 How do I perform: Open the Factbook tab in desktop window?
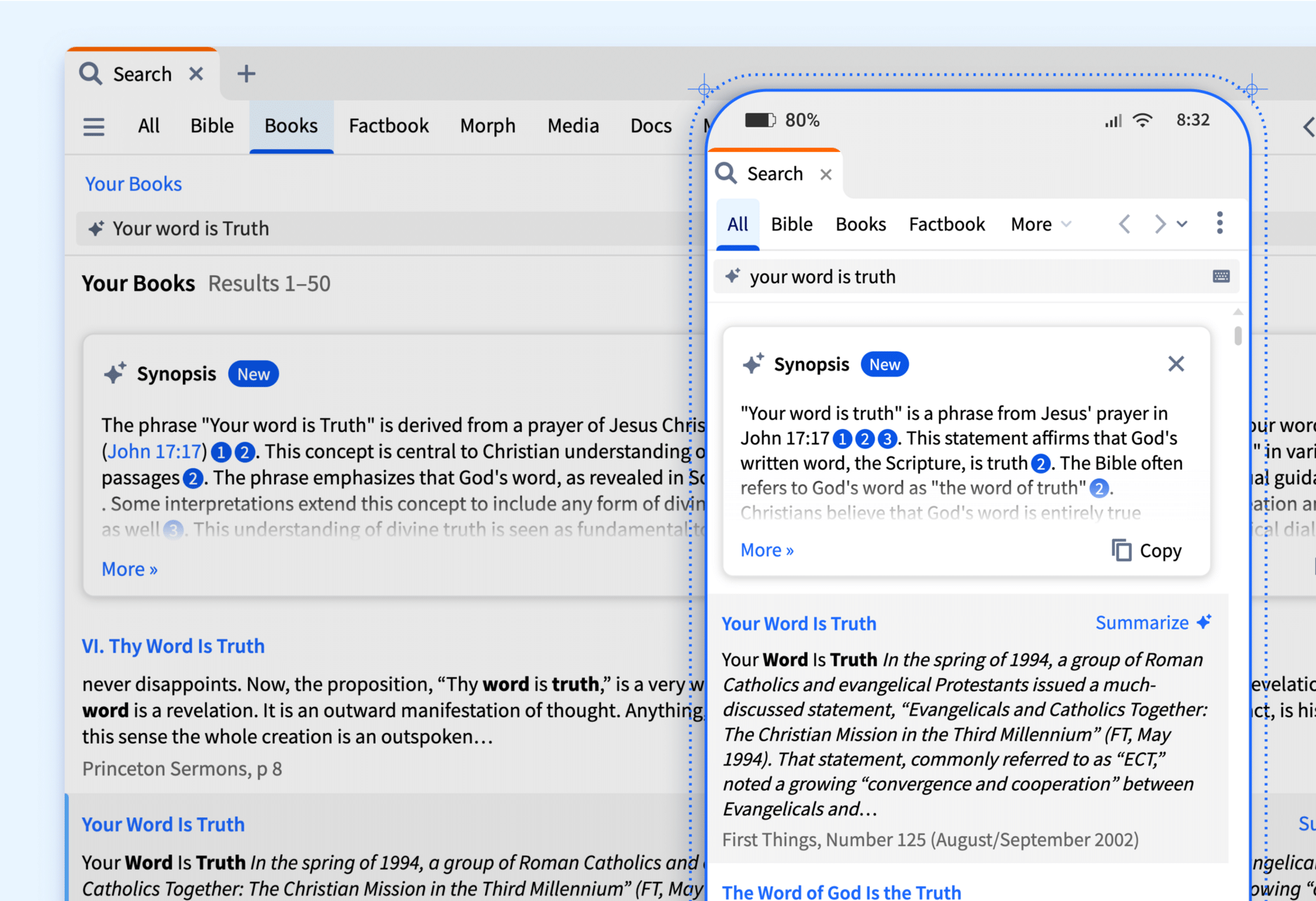389,126
